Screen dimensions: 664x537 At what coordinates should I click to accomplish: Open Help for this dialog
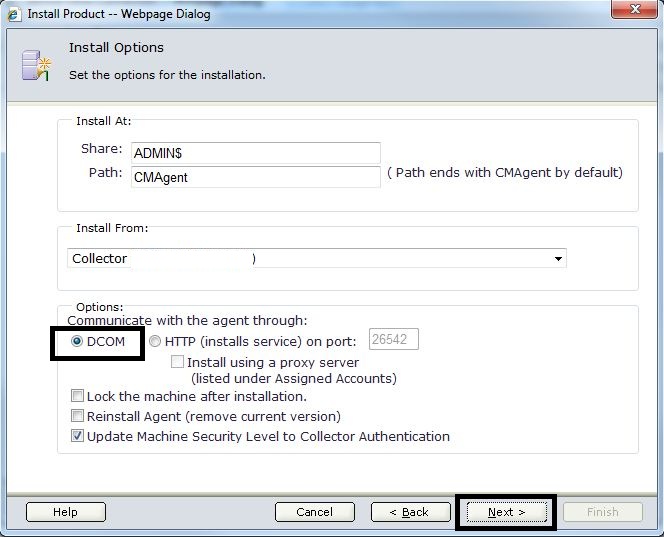(65, 512)
